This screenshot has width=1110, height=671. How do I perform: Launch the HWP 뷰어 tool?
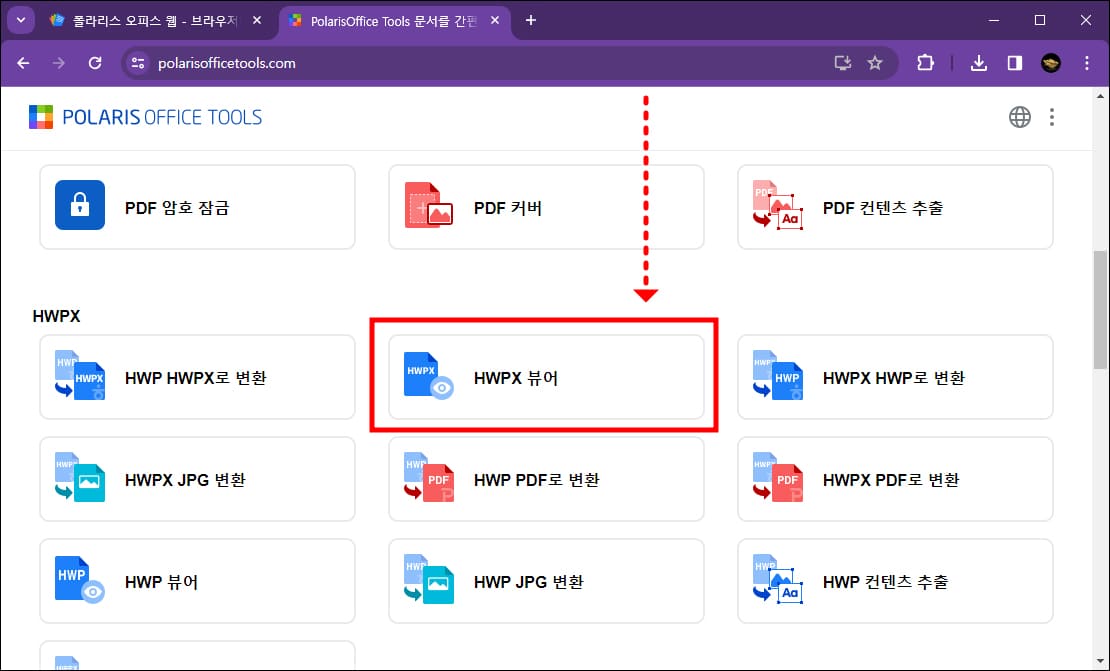tap(198, 580)
